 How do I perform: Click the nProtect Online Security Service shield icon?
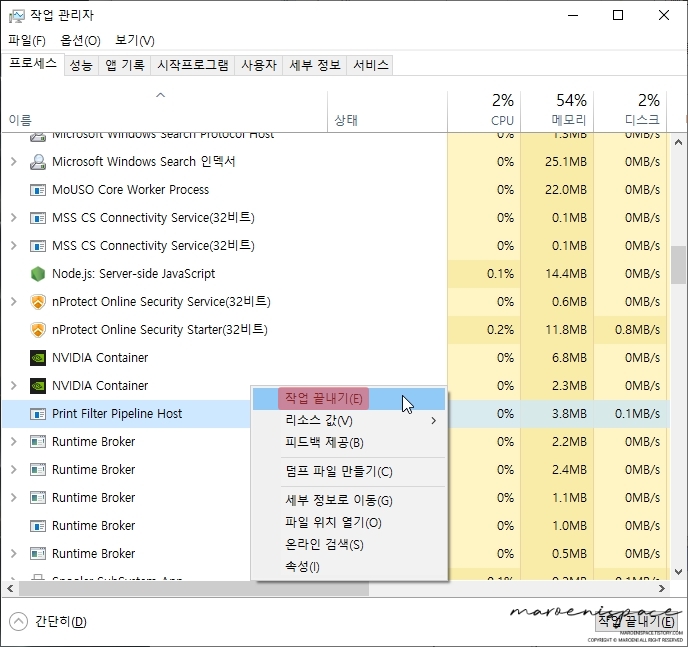38,302
